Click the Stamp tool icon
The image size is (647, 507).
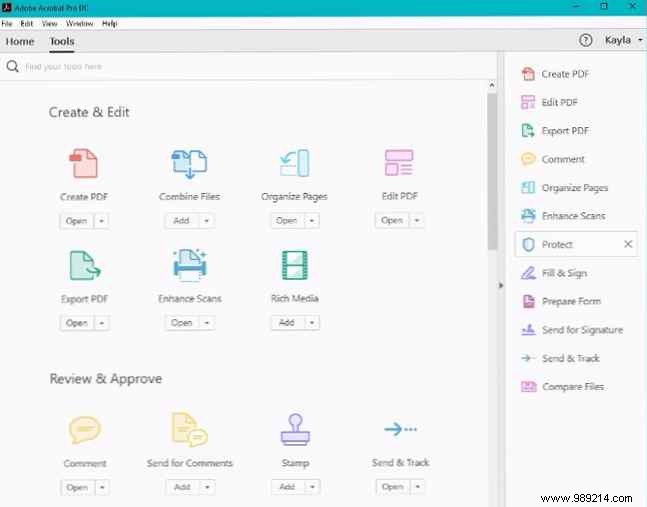point(295,429)
